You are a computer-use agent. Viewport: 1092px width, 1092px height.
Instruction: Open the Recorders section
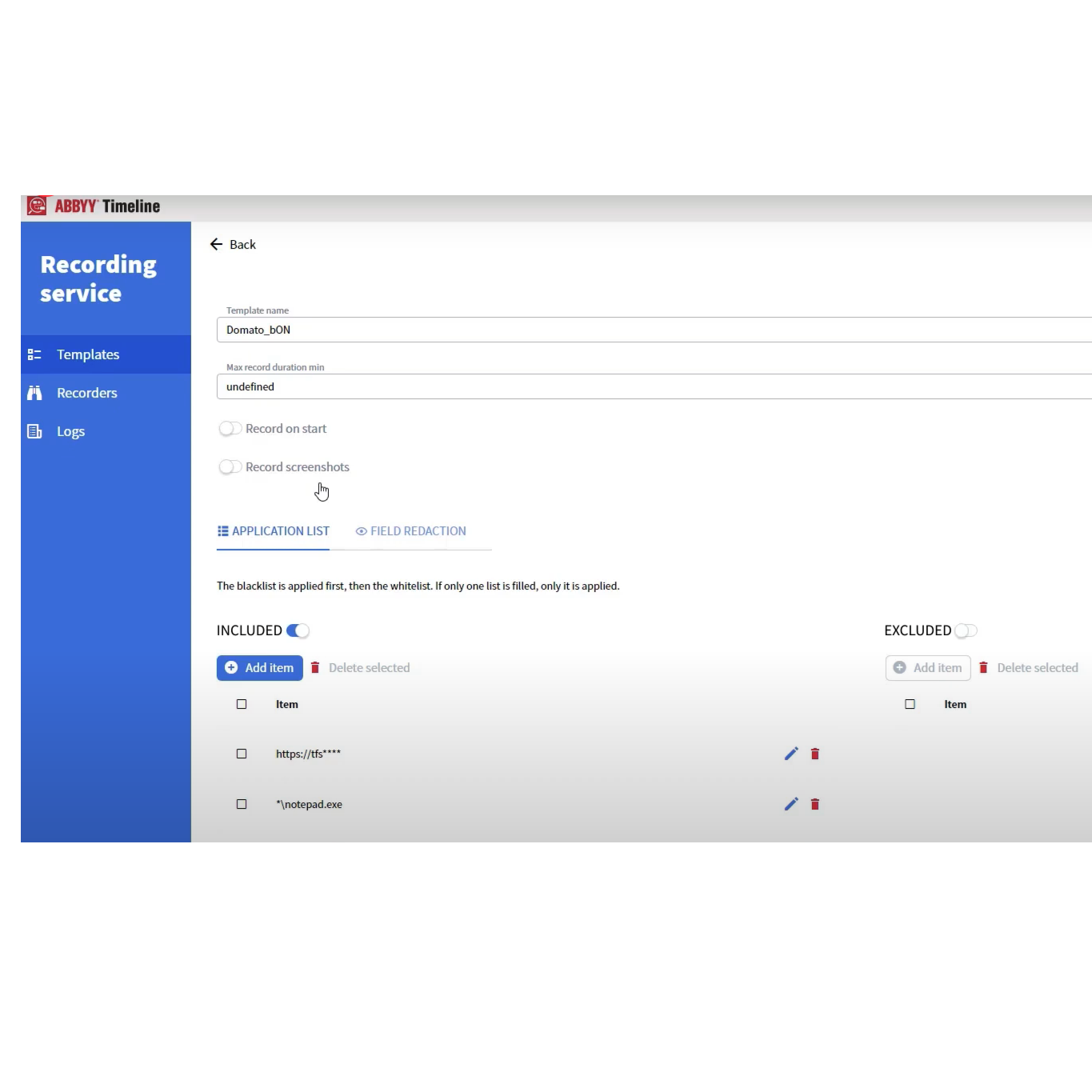coord(86,393)
